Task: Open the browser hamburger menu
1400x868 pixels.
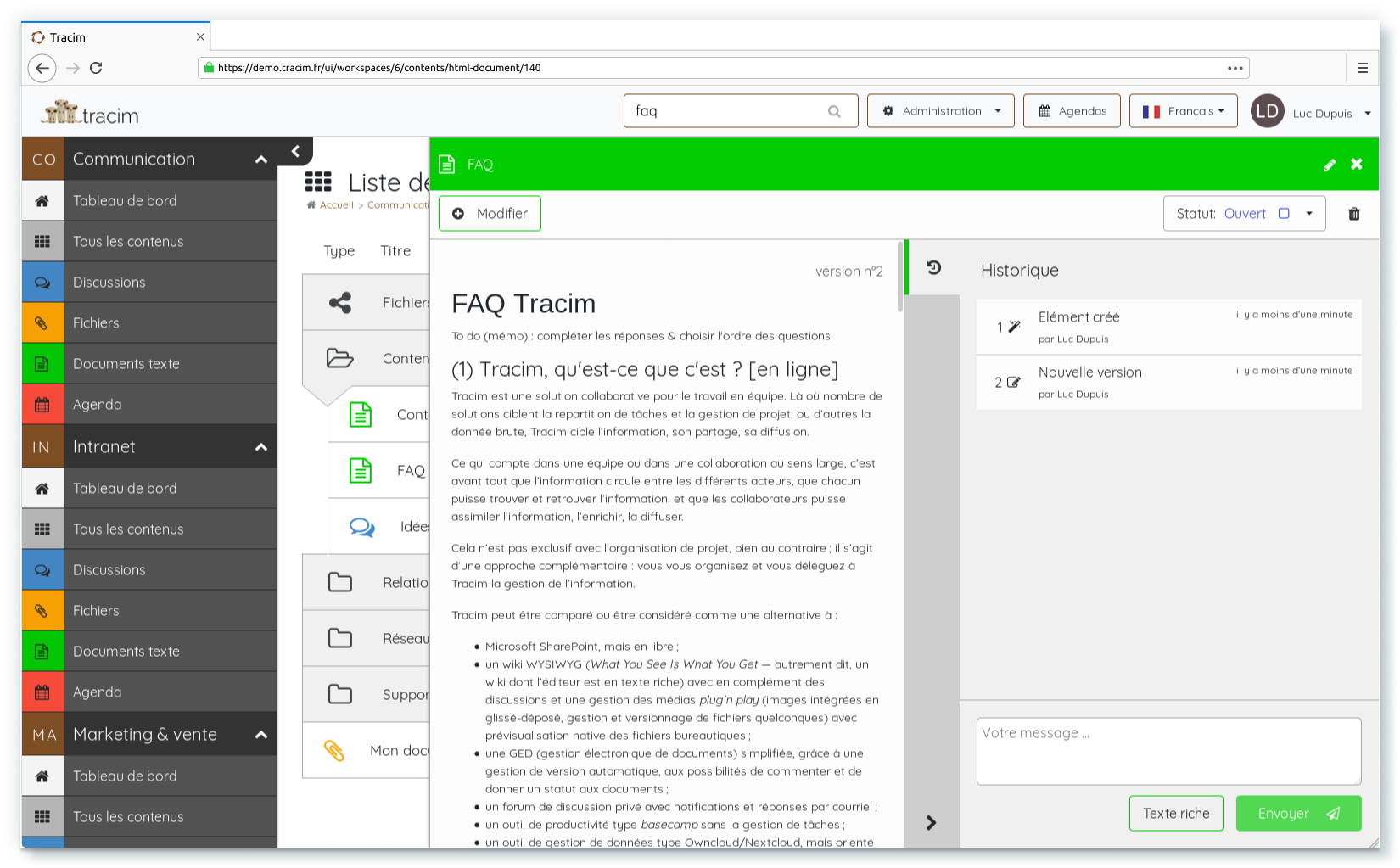Action: tap(1362, 68)
